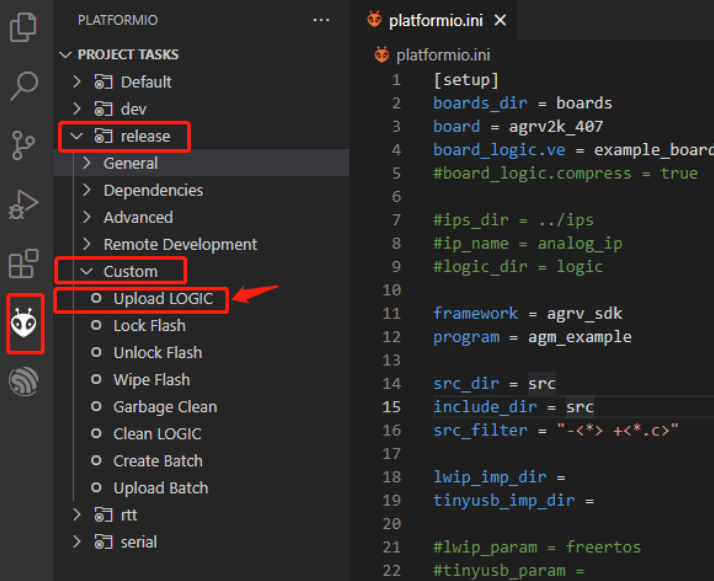Click the #lwip_param = freertos line
This screenshot has width=714, height=581.
[537, 547]
